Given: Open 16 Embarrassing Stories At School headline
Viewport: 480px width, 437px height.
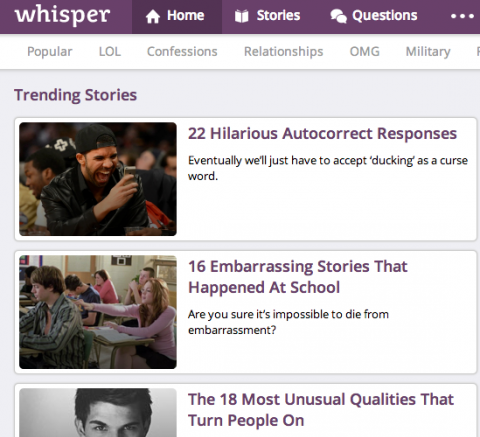Looking at the screenshot, I should [298, 277].
